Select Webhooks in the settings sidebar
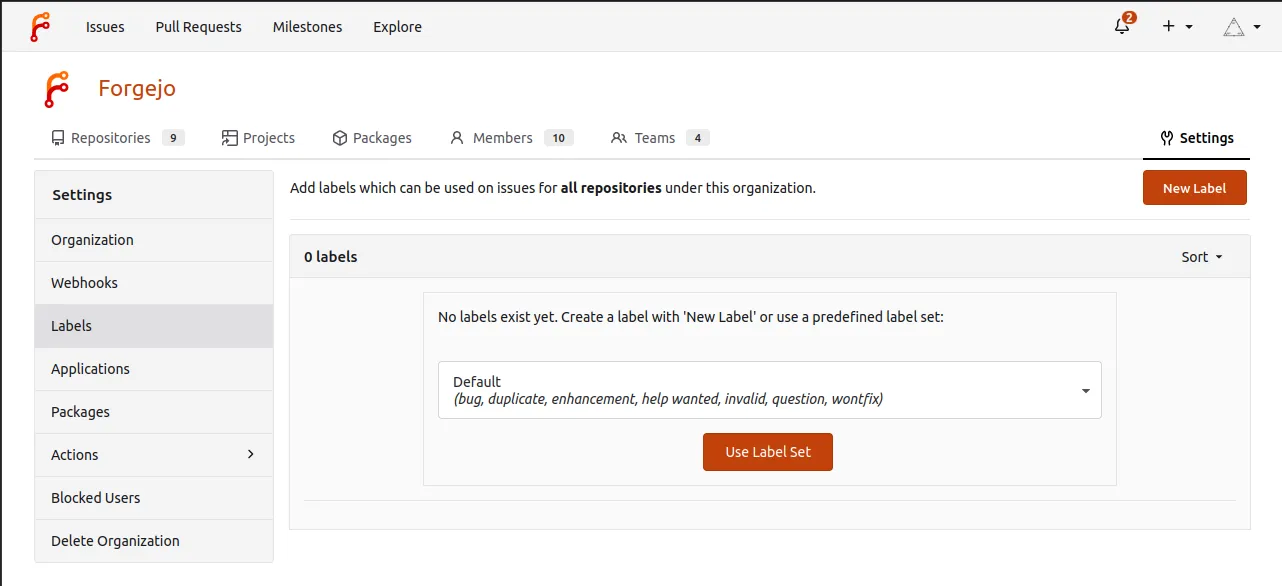 coord(84,283)
